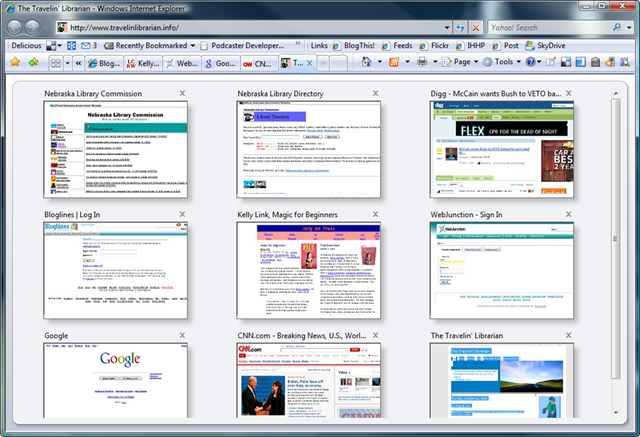640x437 pixels.
Task: Go back with the Back arrow button
Action: click(x=15, y=27)
